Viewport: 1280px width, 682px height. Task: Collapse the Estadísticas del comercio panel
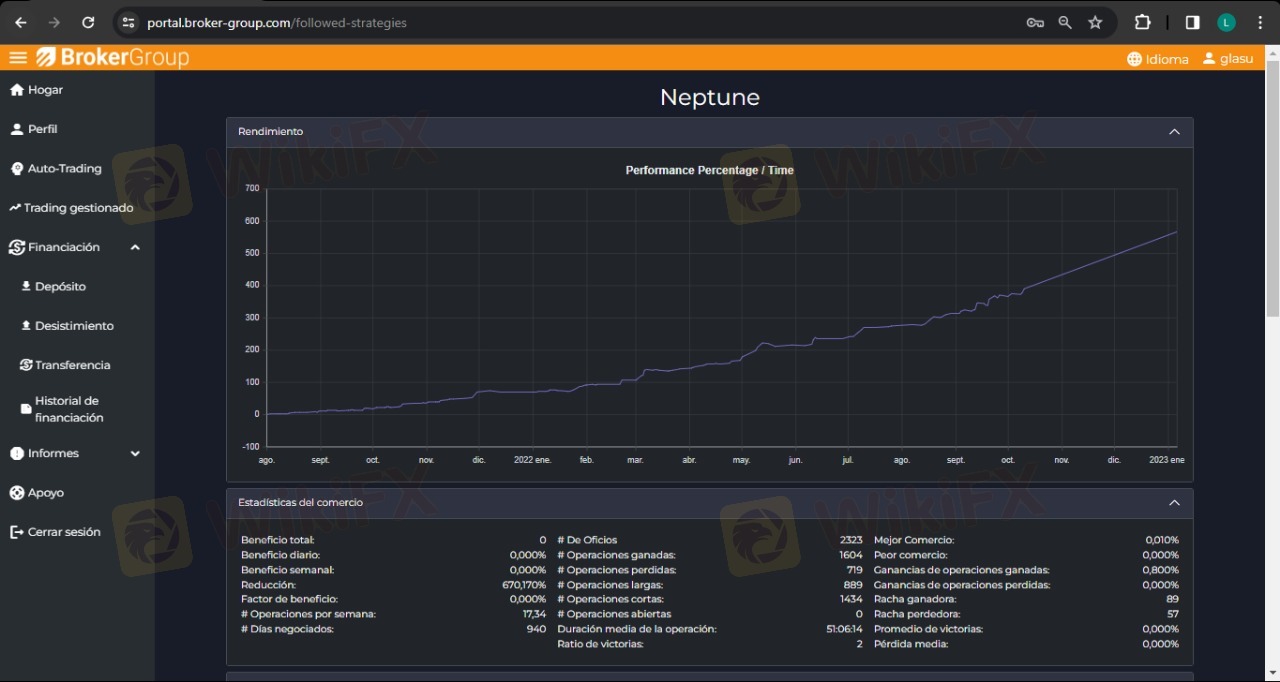pyautogui.click(x=1174, y=503)
